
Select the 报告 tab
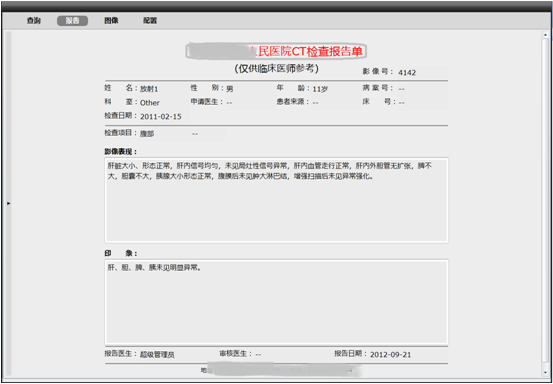(72, 21)
